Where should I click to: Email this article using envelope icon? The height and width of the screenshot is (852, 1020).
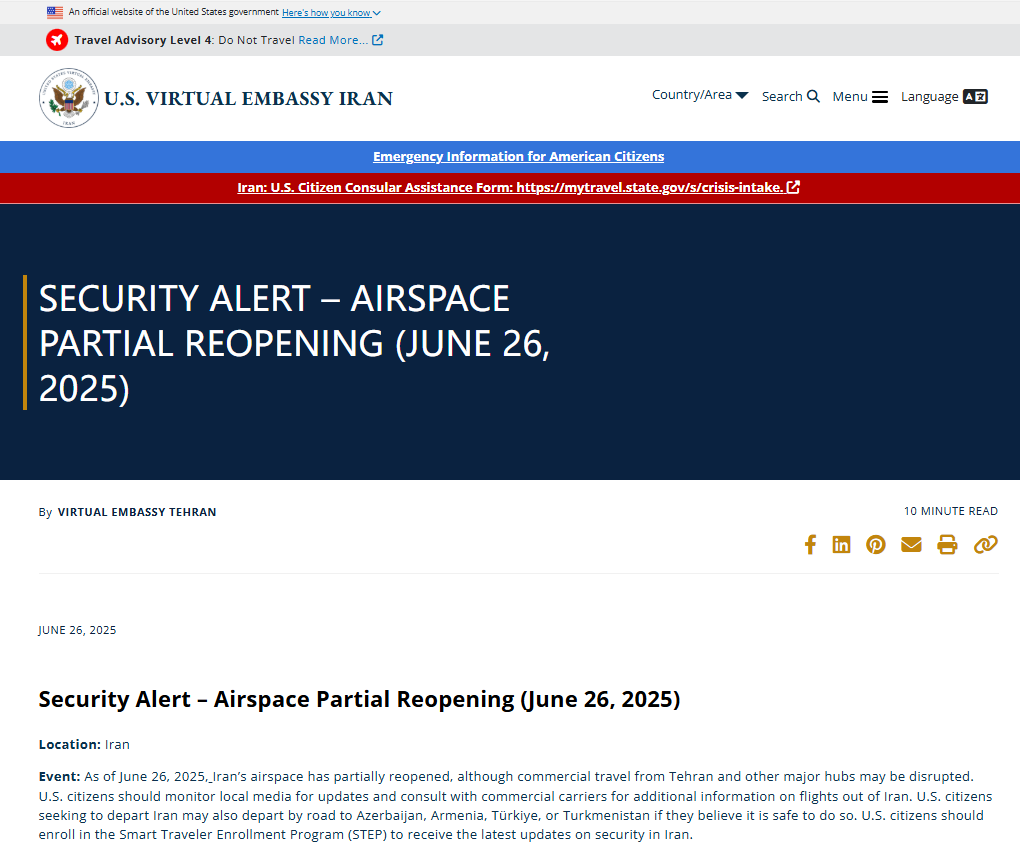(911, 545)
